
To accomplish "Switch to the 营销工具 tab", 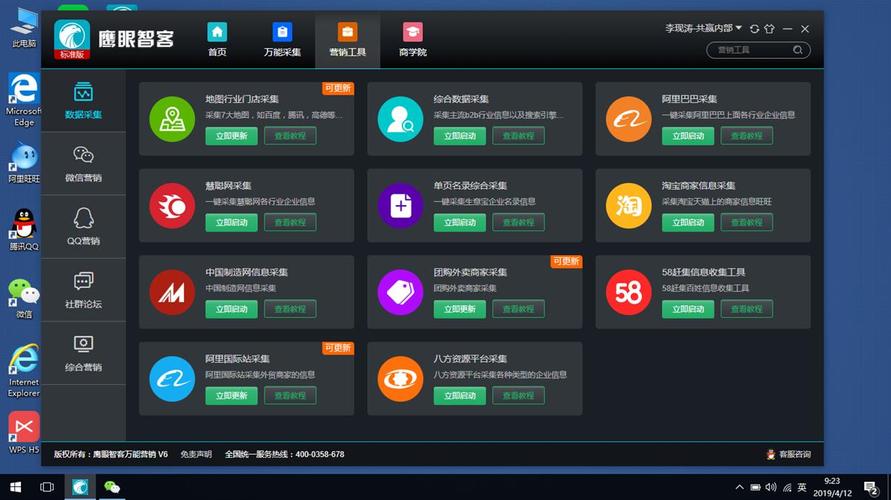I will (348, 40).
